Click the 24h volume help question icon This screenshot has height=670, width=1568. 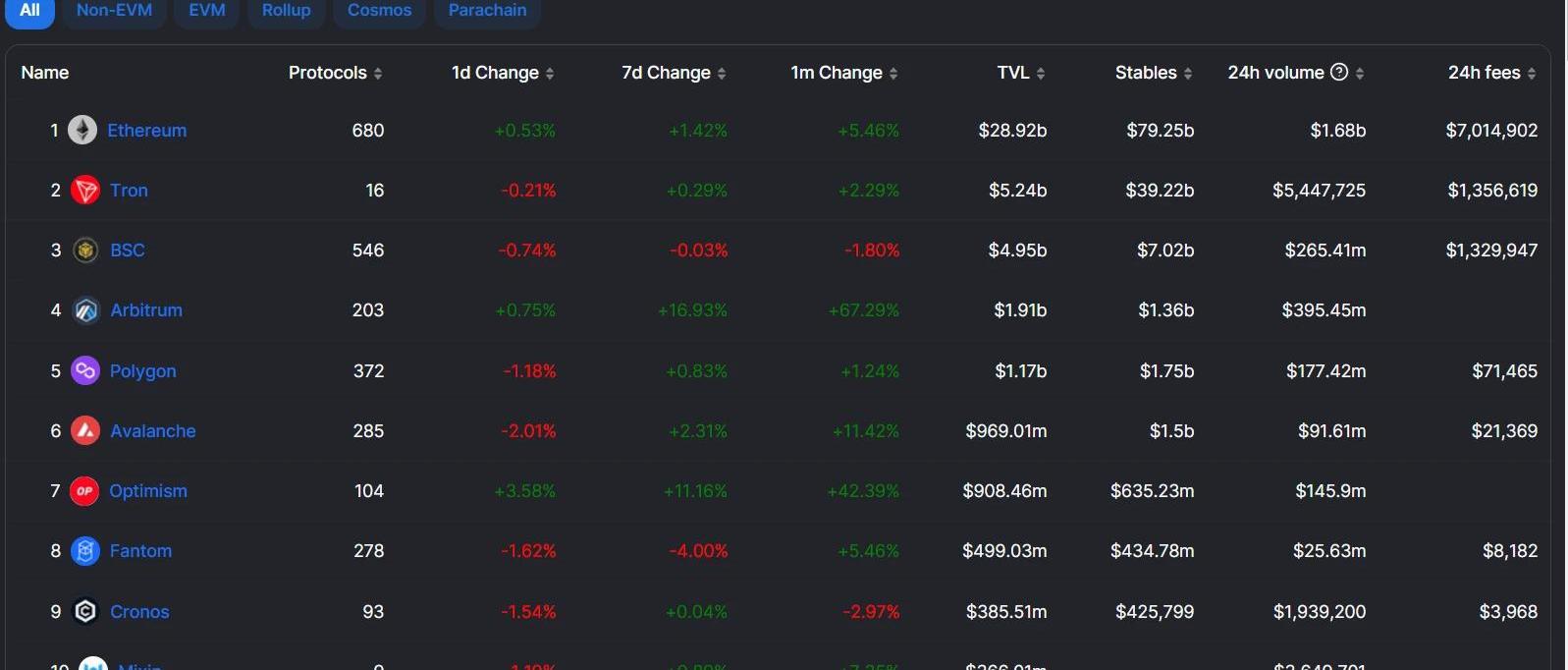pyautogui.click(x=1339, y=72)
